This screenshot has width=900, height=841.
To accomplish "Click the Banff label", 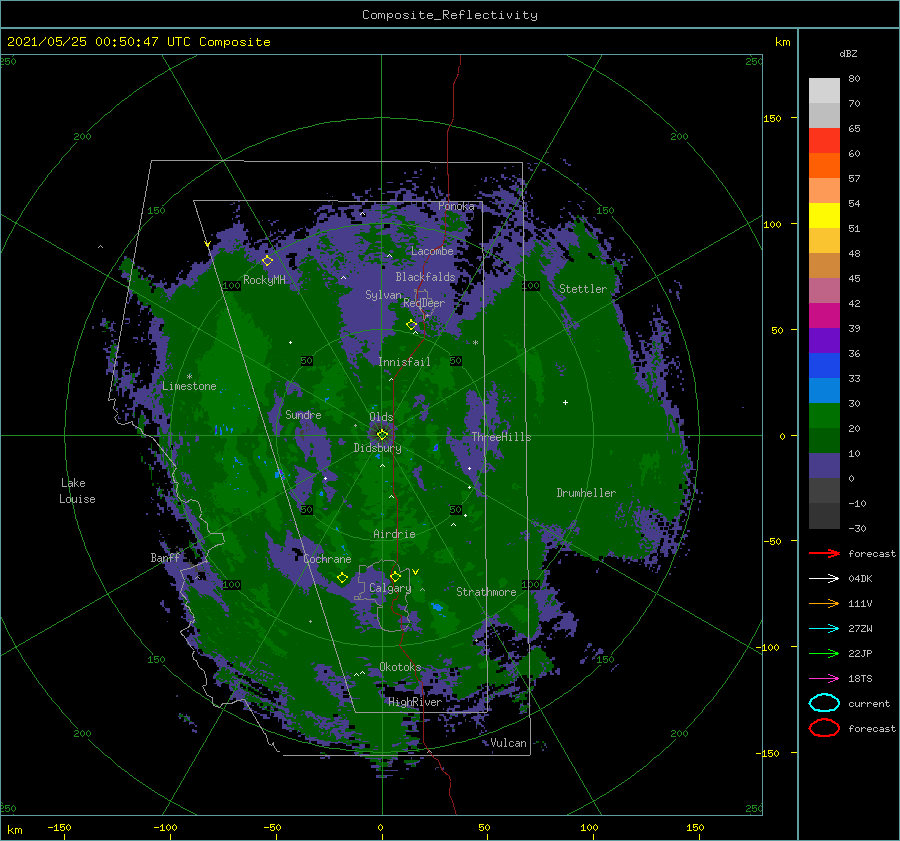I will (165, 558).
